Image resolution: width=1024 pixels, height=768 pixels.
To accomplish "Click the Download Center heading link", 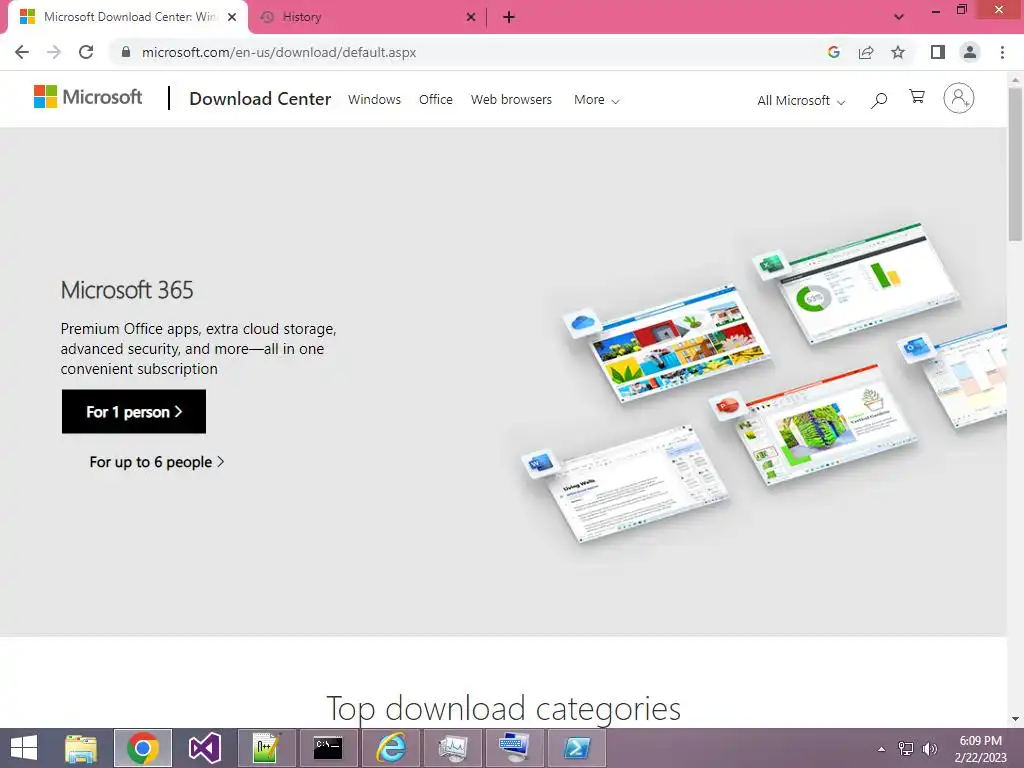I will [260, 99].
